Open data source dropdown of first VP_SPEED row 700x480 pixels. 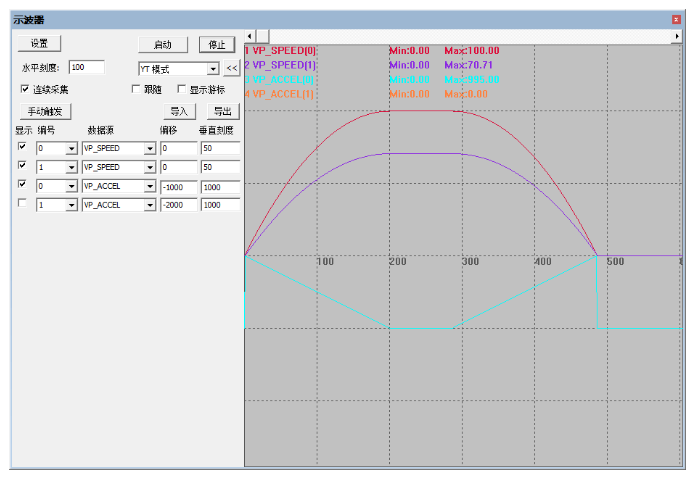[x=150, y=148]
